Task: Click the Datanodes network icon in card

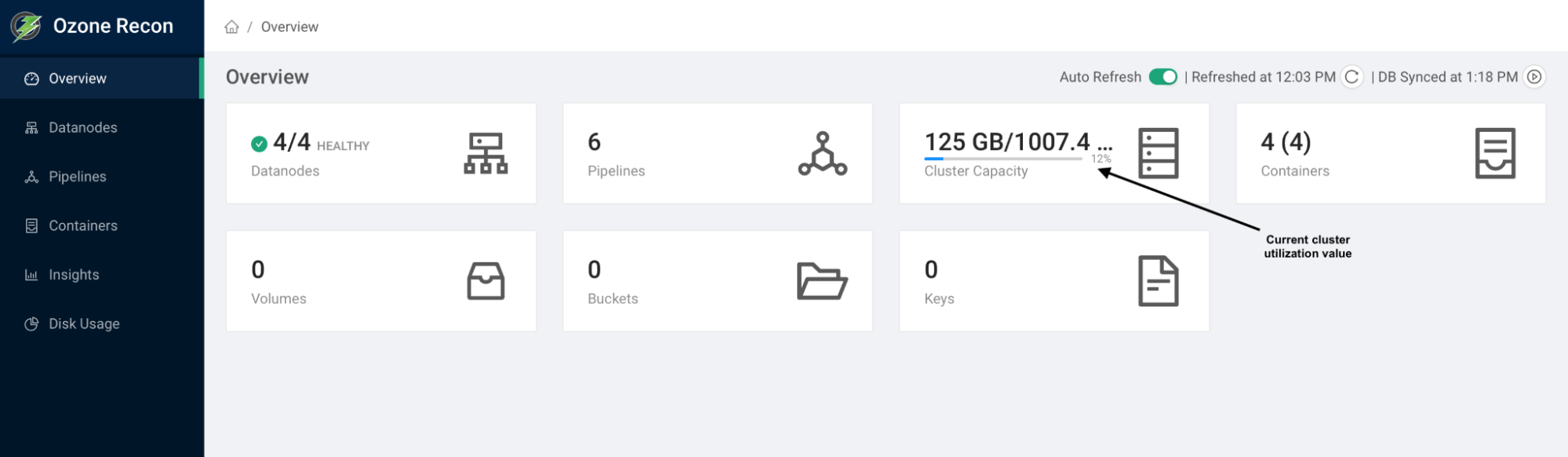Action: point(486,153)
